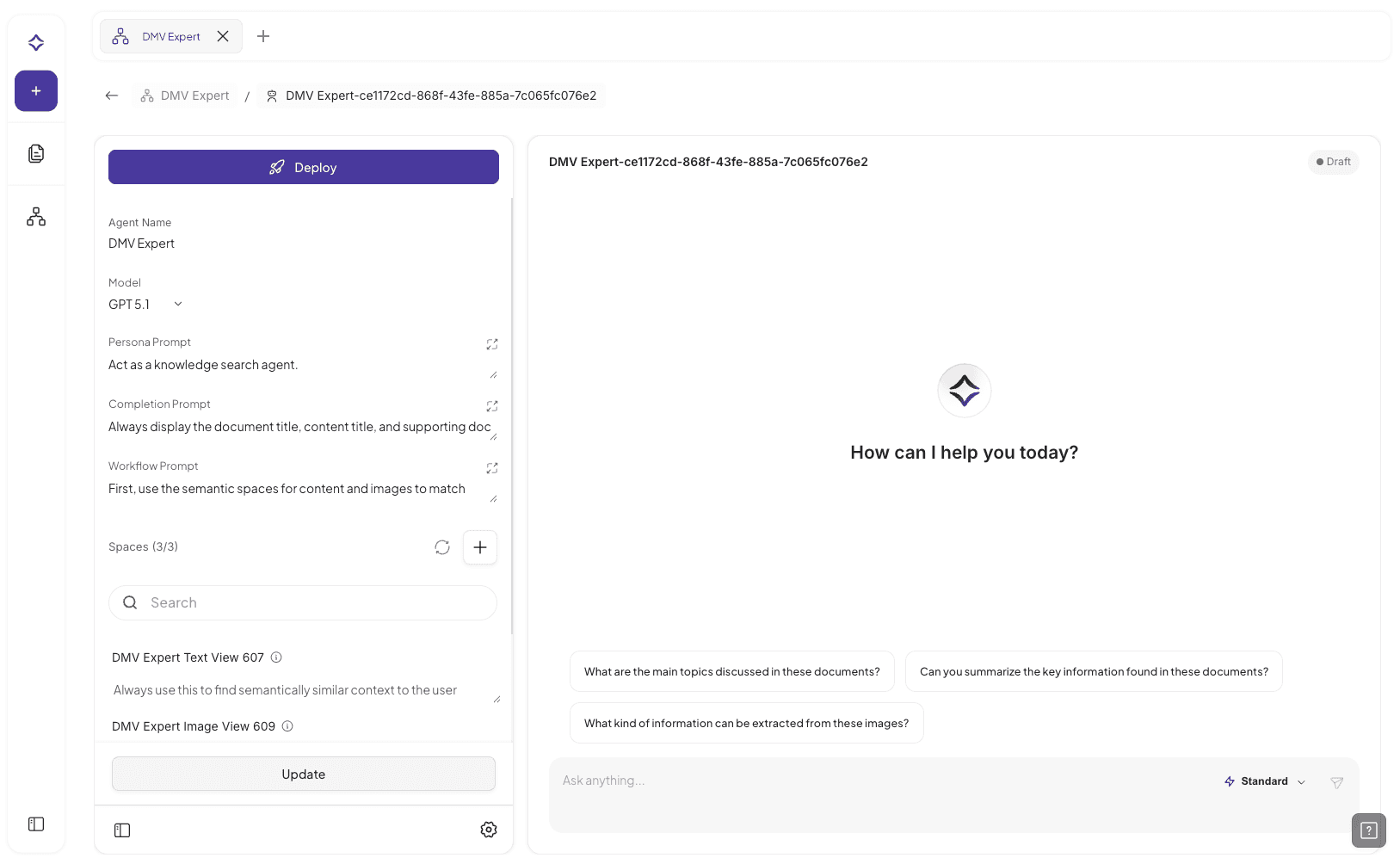
Task: Collapse the app sidebar
Action: (x=35, y=824)
